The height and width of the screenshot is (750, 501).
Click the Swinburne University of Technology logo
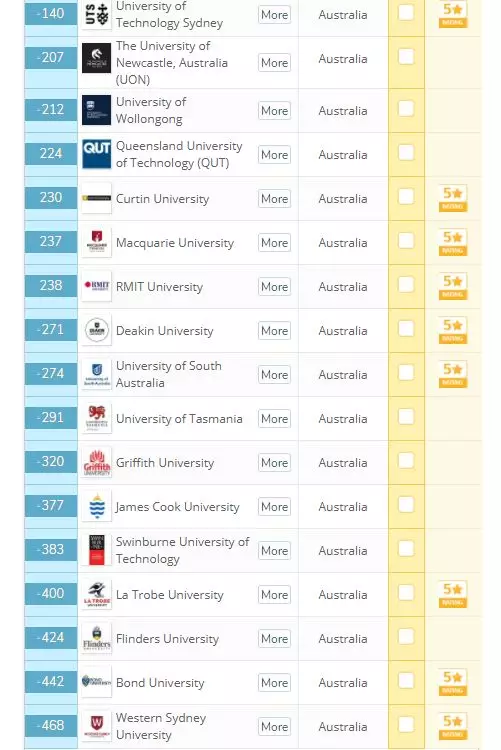97,550
